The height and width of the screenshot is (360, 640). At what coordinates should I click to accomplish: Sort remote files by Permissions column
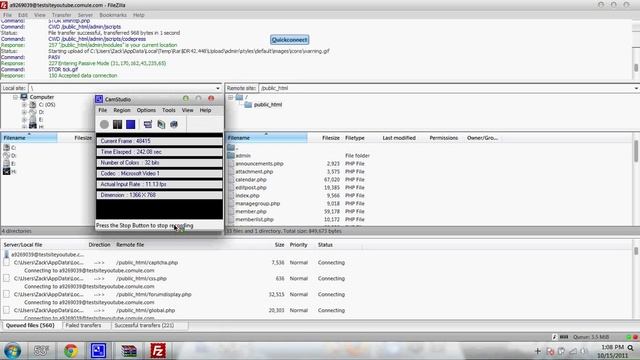[444, 138]
